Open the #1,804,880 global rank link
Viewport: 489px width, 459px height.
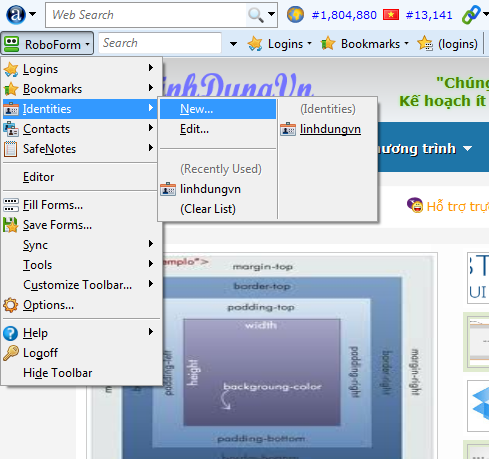344,15
